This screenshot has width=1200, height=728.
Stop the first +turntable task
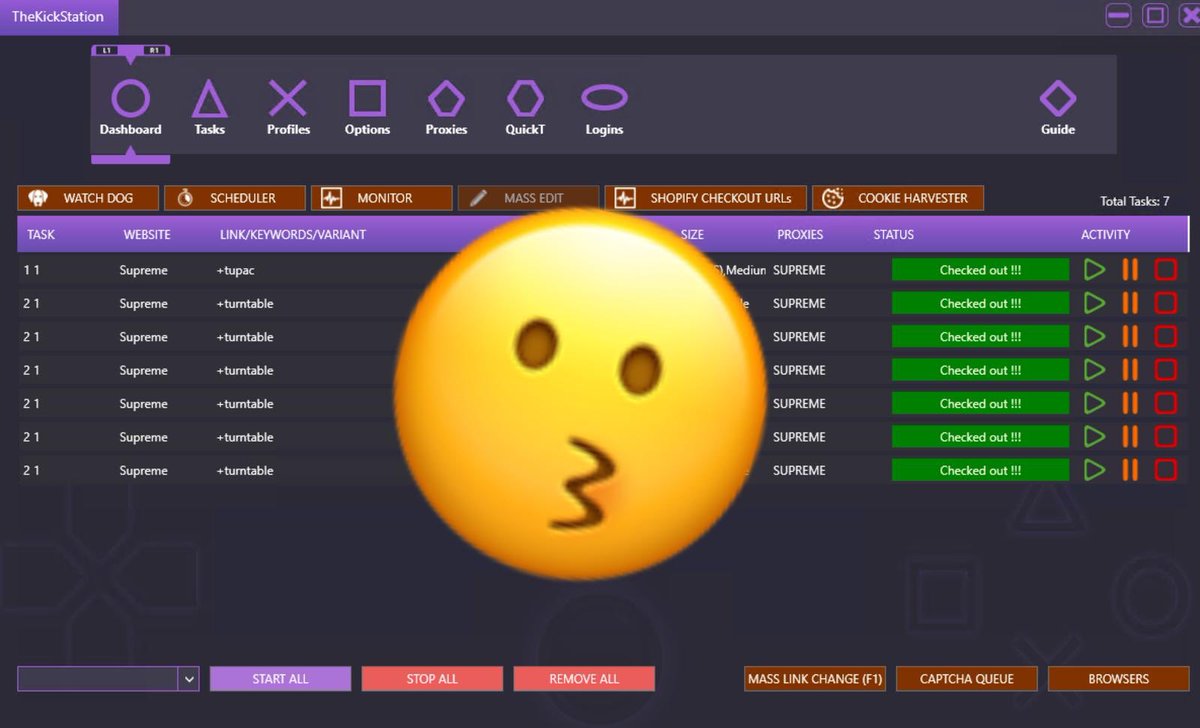point(1166,303)
